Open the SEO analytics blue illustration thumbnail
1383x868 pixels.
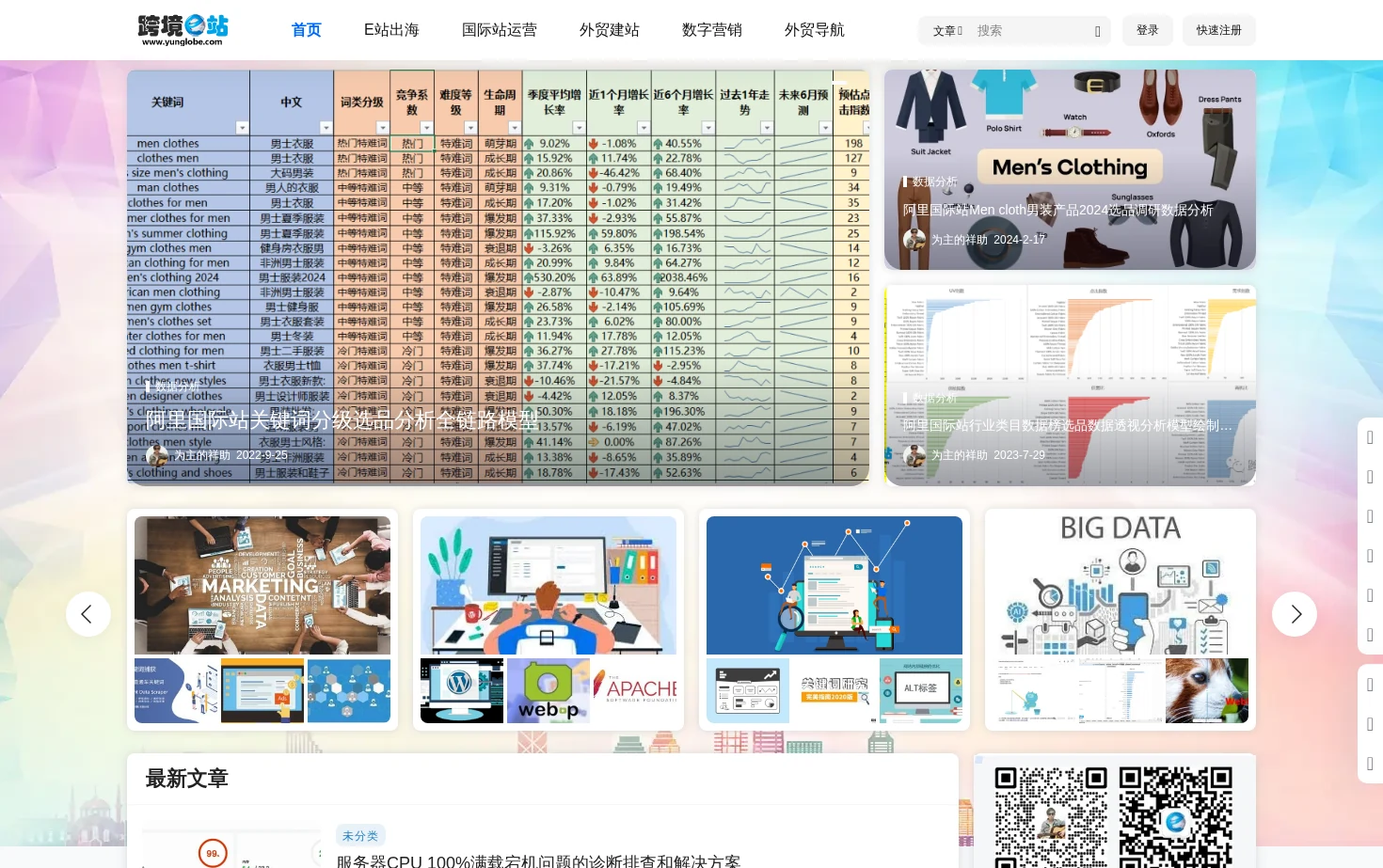point(835,585)
